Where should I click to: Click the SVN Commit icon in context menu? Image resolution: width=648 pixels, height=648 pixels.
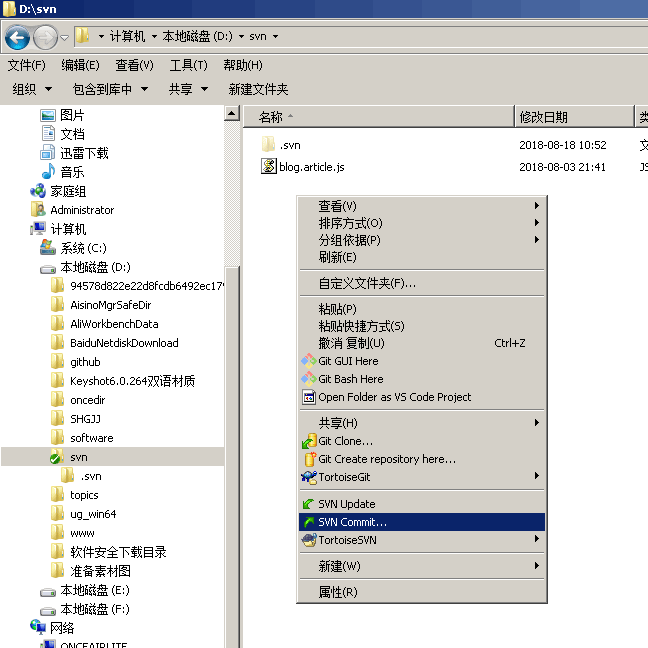309,522
